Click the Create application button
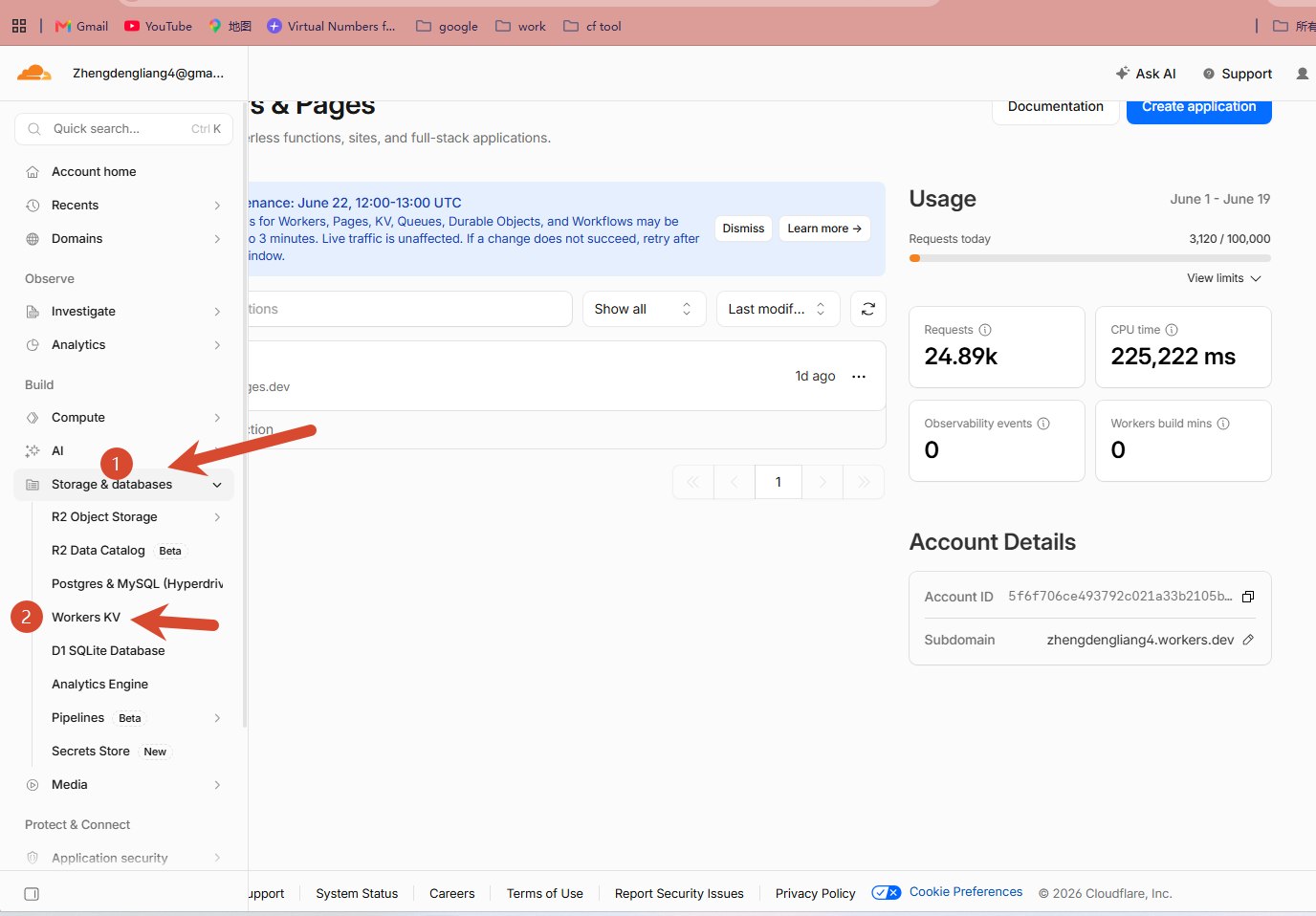 coord(1198,107)
